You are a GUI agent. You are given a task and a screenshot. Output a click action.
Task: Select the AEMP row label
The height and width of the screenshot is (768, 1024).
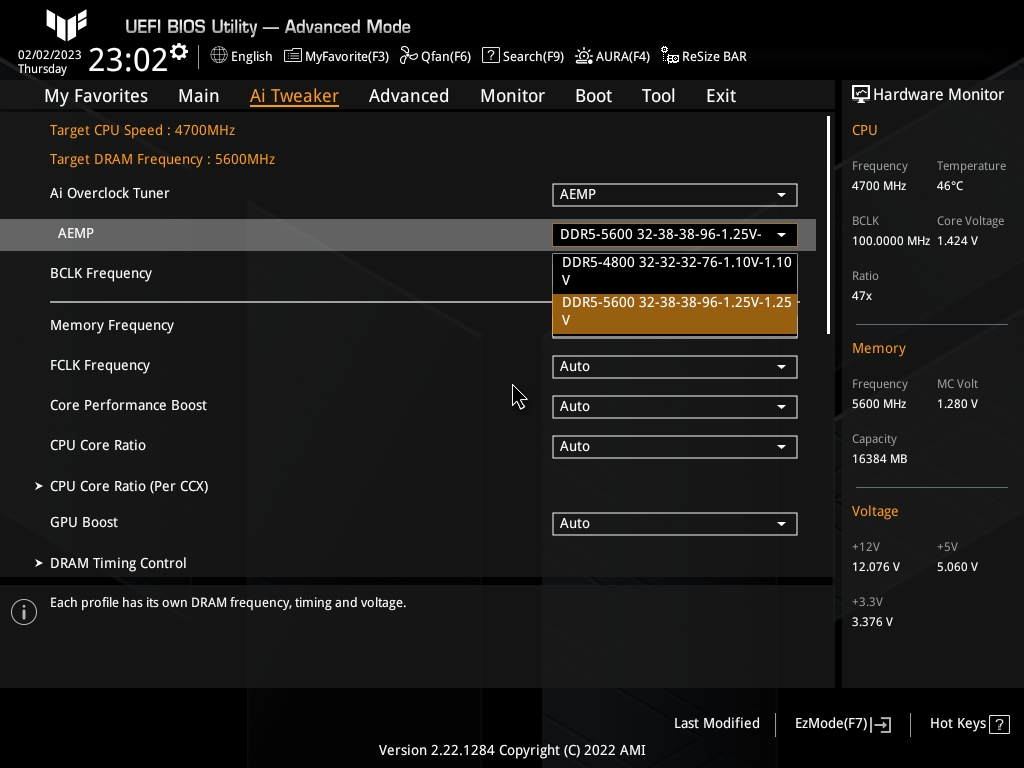(76, 233)
